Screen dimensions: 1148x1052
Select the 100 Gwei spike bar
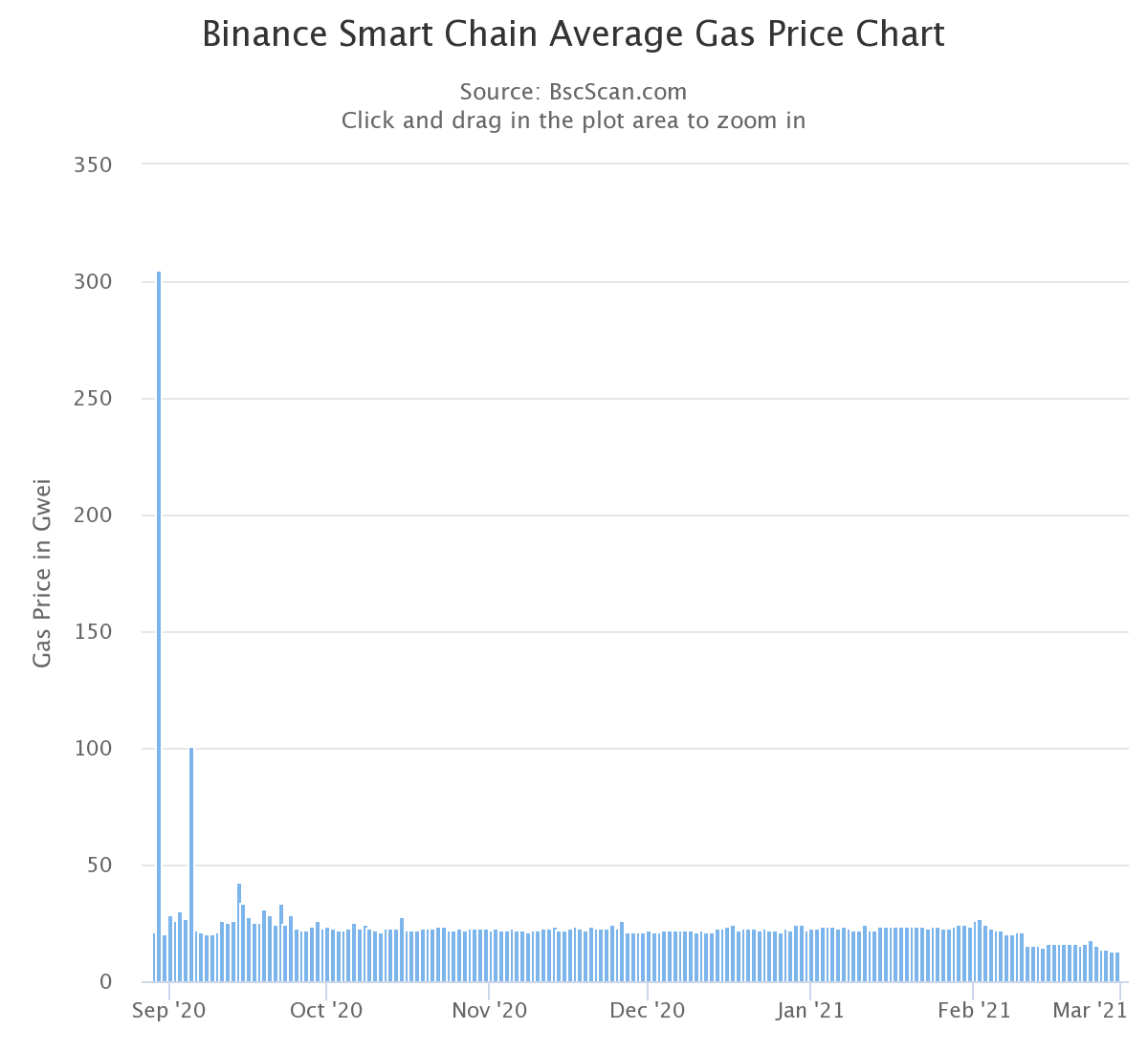point(191,865)
